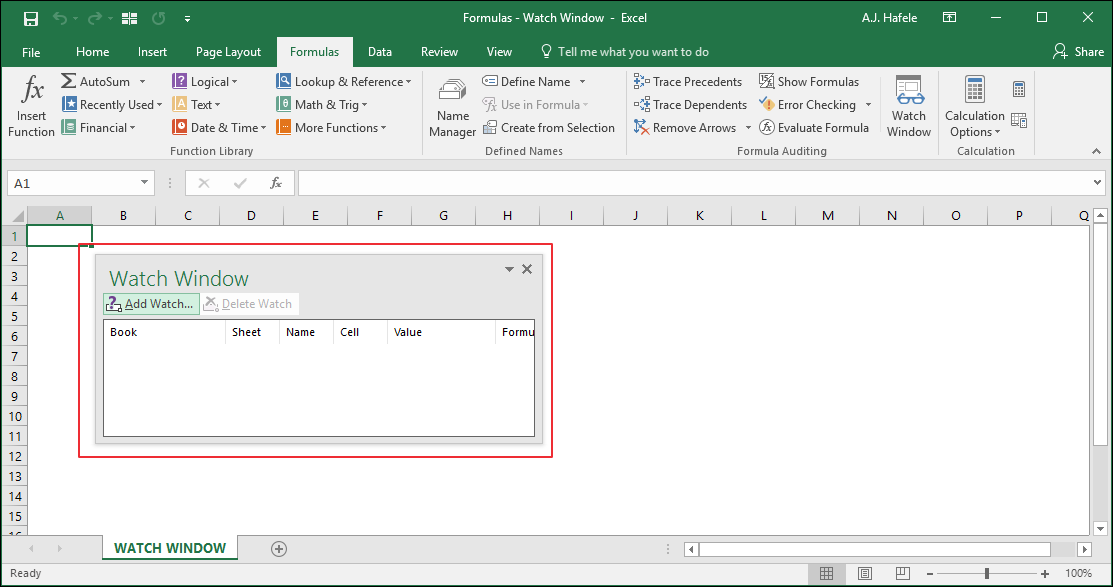
Task: Switch to the Review tab
Action: click(x=439, y=52)
